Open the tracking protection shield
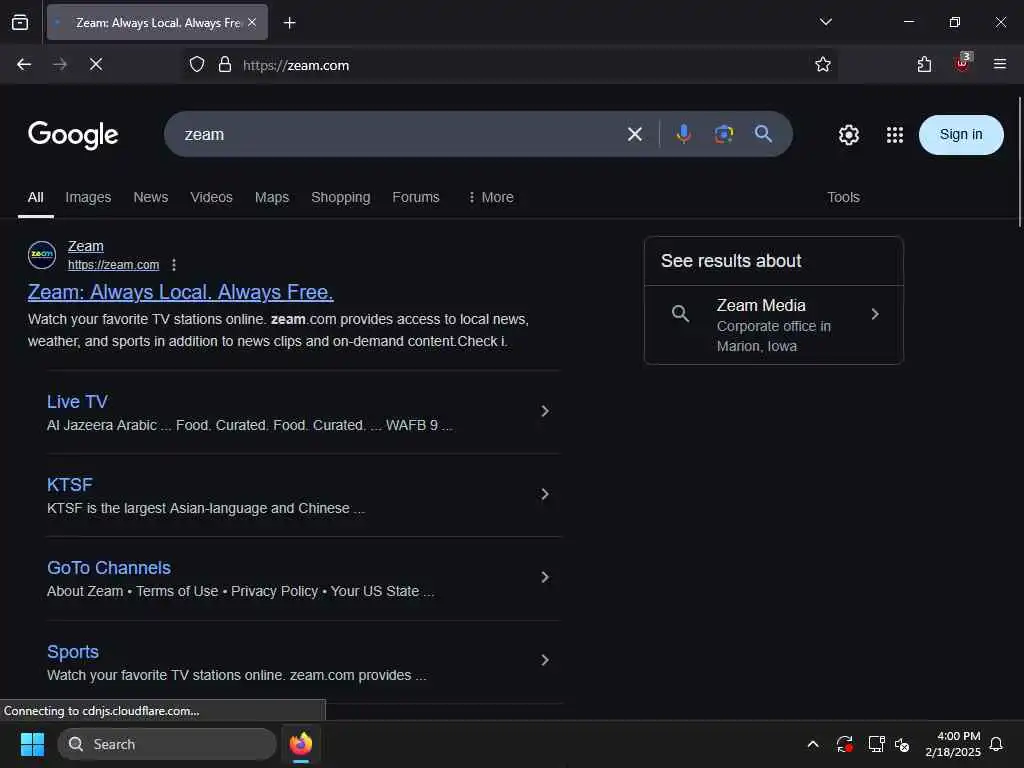 [197, 65]
